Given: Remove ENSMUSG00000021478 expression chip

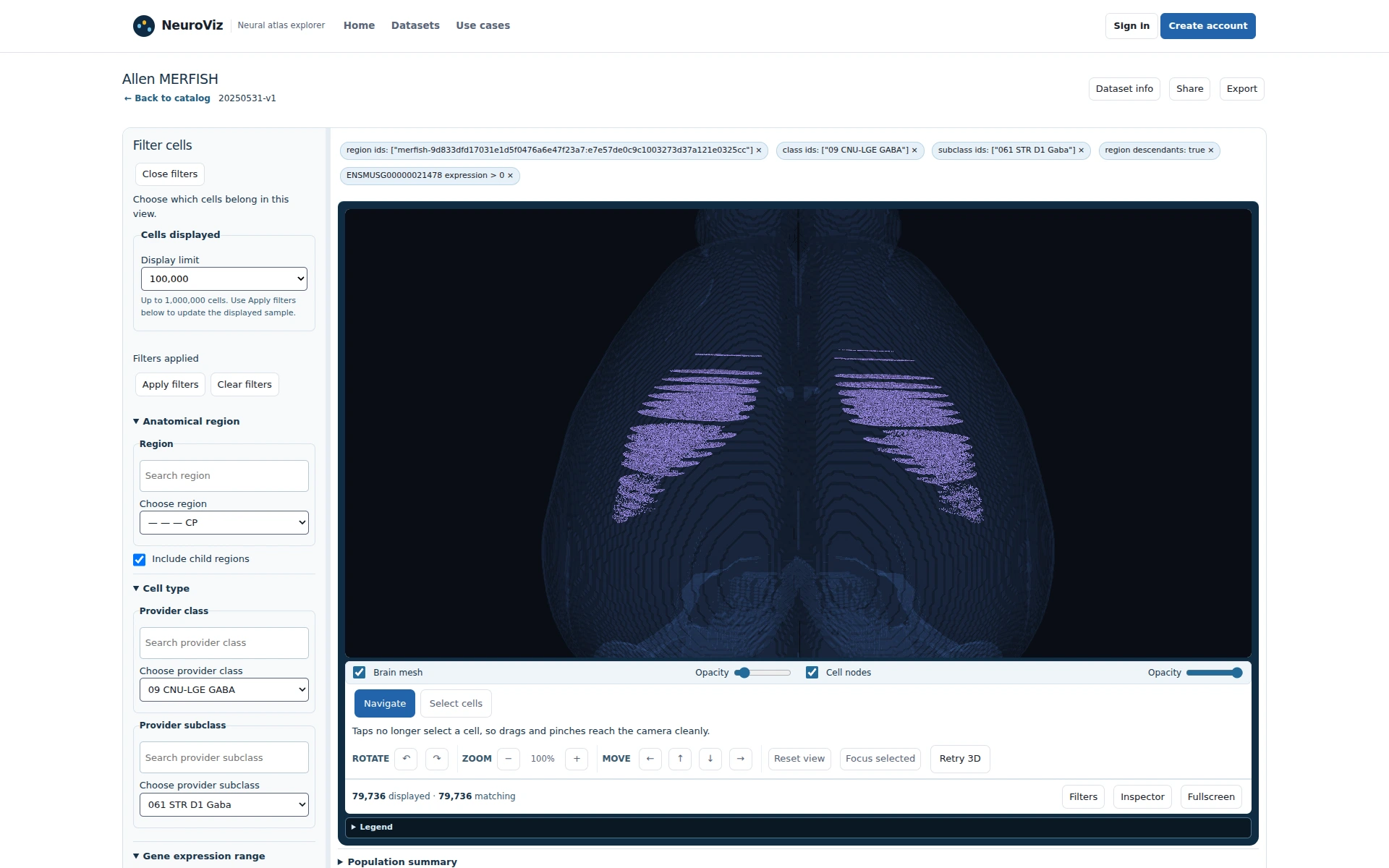Looking at the screenshot, I should click(510, 176).
